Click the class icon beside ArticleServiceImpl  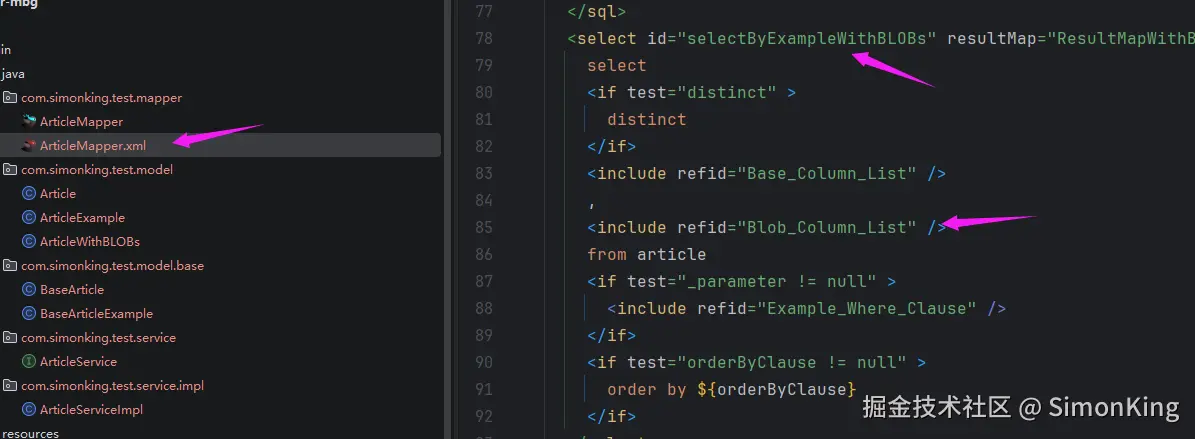tap(30, 409)
